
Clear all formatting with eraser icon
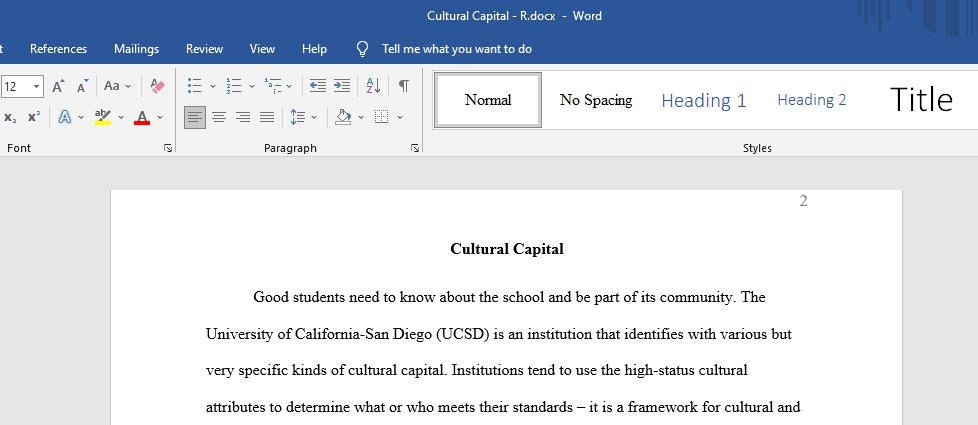tap(158, 86)
